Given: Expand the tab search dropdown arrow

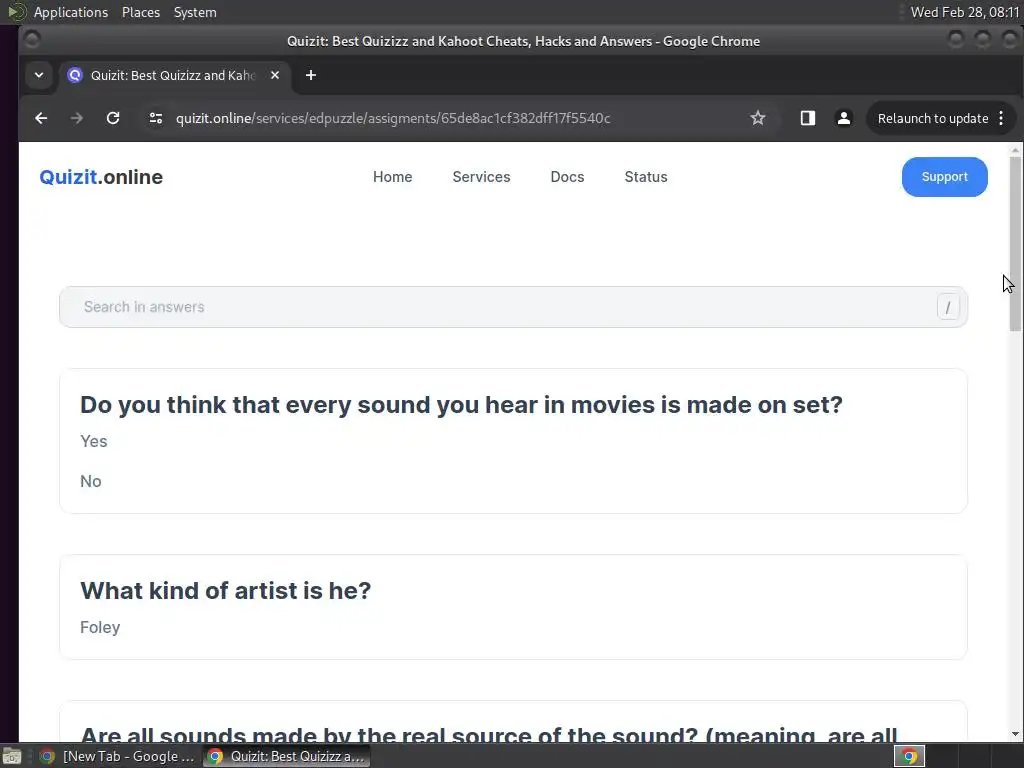Looking at the screenshot, I should click(x=38, y=75).
